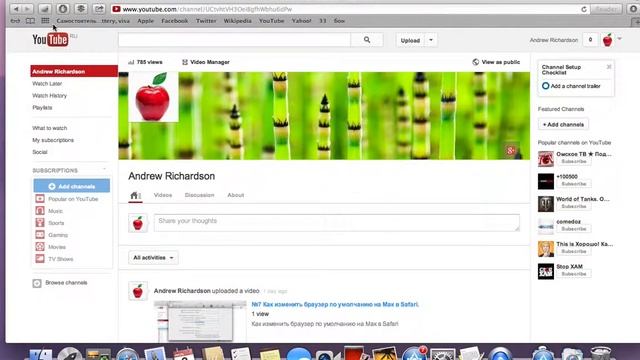Screen dimensions: 640x360
Task: Open Facebook bookmark in bookmarks bar
Action: [x=175, y=20]
